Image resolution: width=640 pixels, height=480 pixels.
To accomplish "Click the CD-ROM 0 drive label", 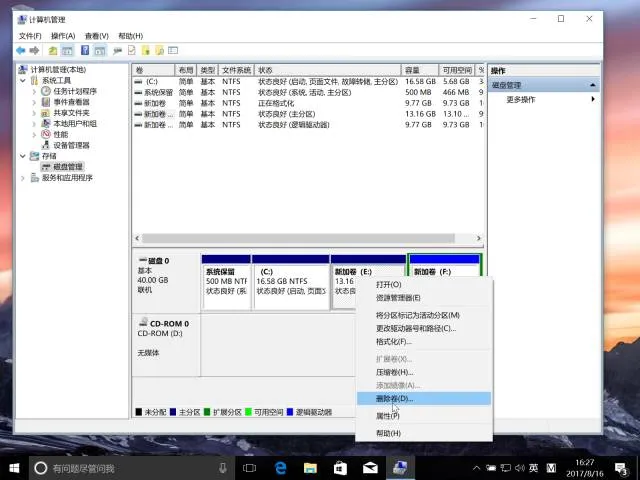I will [167, 345].
